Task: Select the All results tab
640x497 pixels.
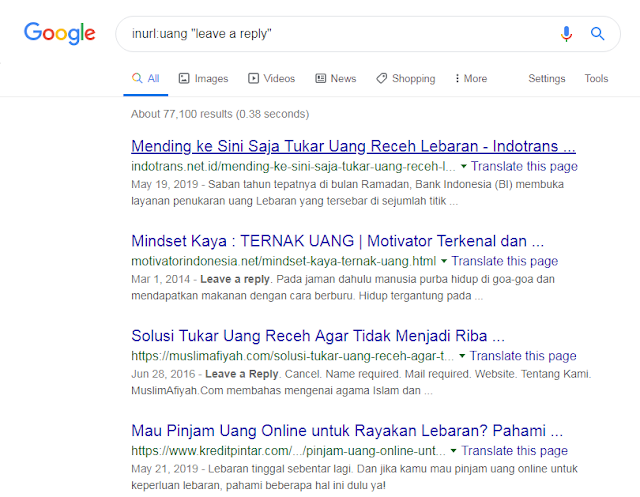Action: coord(145,78)
